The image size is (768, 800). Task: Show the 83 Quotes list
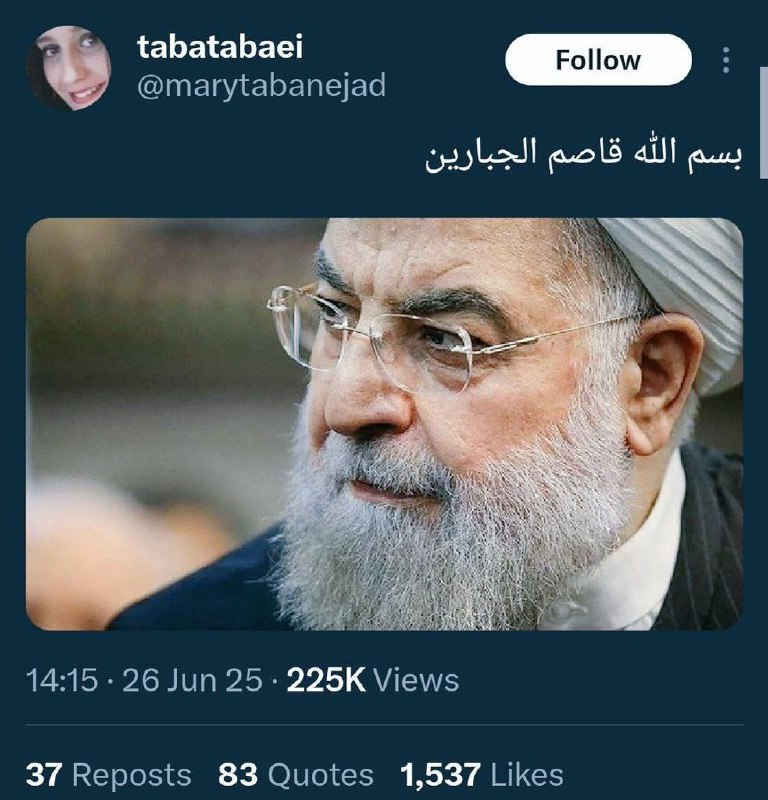295,775
